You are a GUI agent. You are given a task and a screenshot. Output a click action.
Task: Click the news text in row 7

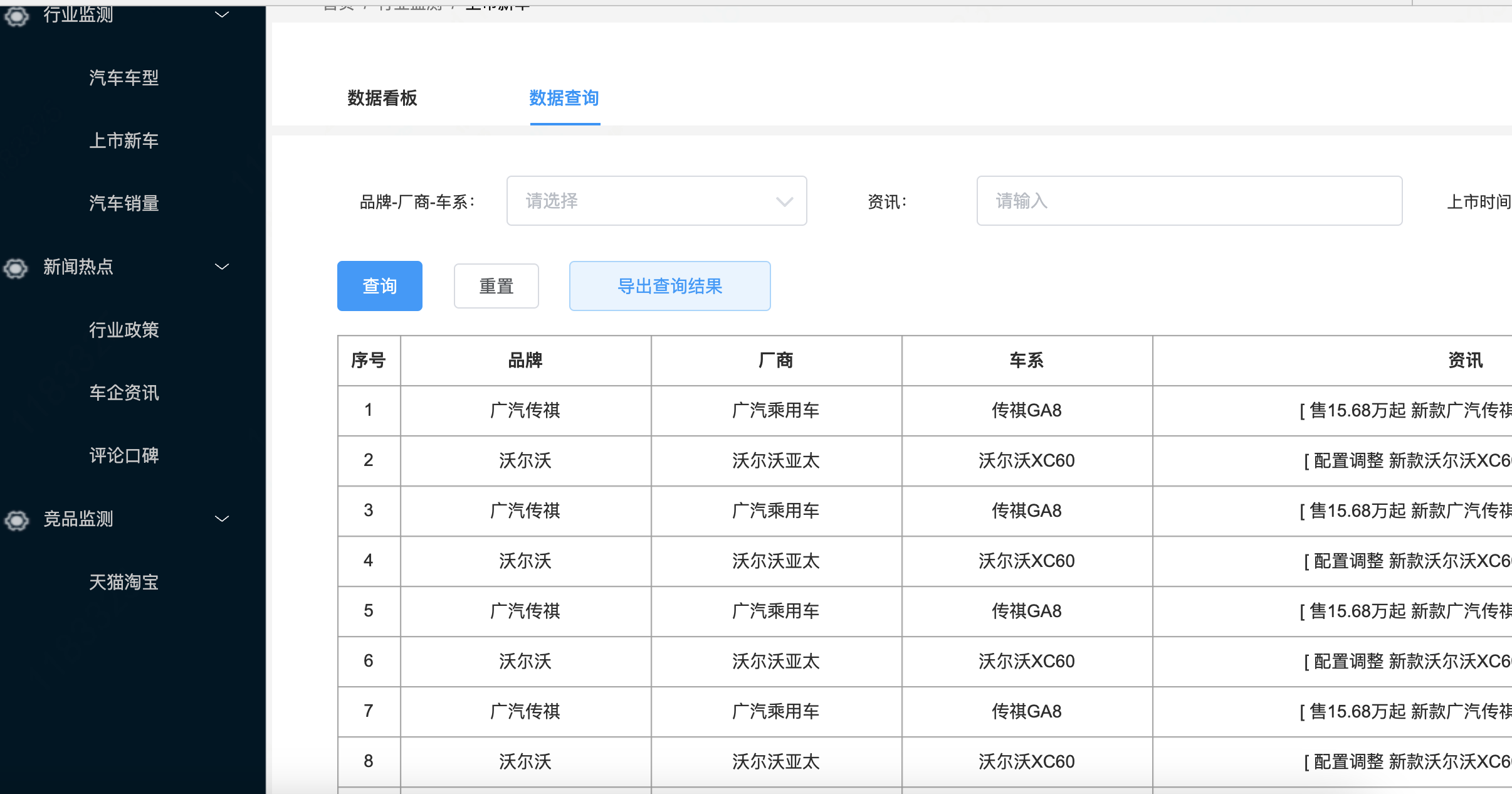[1405, 712]
